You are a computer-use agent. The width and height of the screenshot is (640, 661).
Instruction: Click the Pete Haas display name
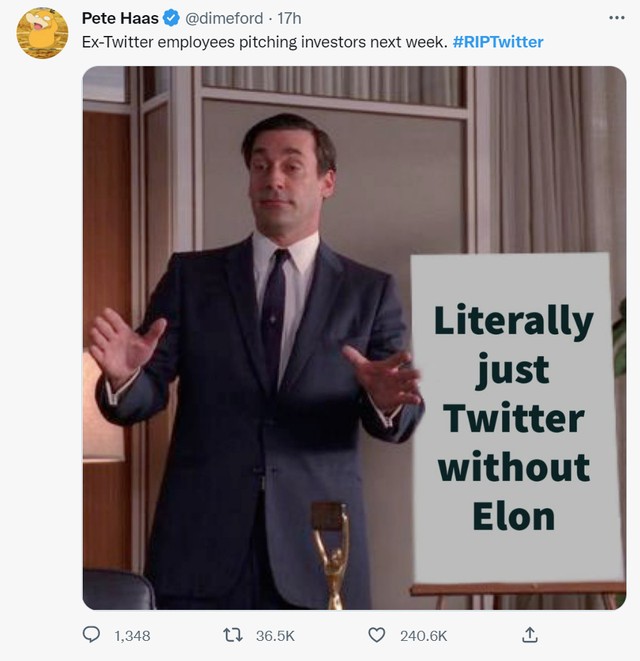point(119,19)
